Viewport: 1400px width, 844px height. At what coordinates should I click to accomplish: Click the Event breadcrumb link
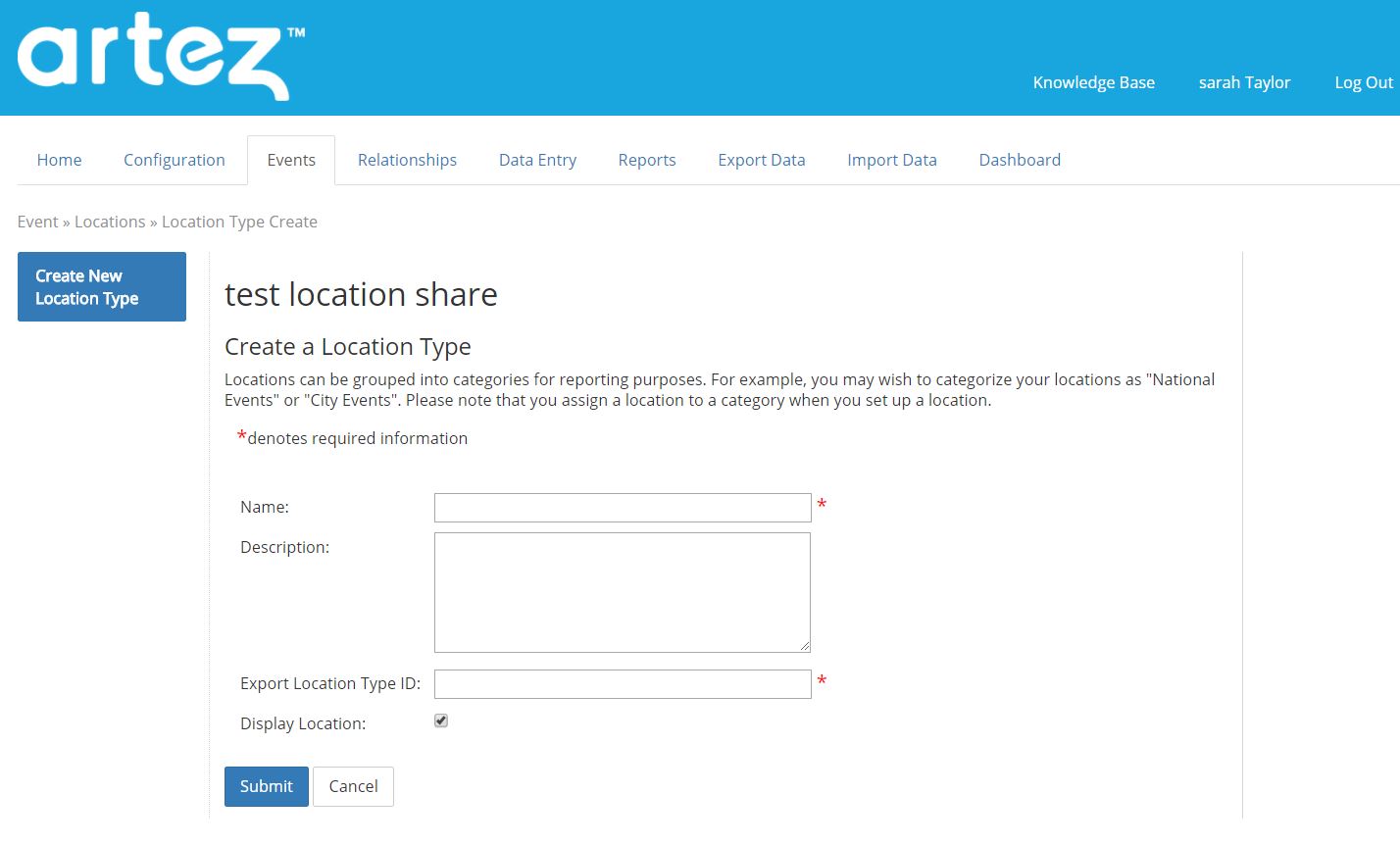38,222
